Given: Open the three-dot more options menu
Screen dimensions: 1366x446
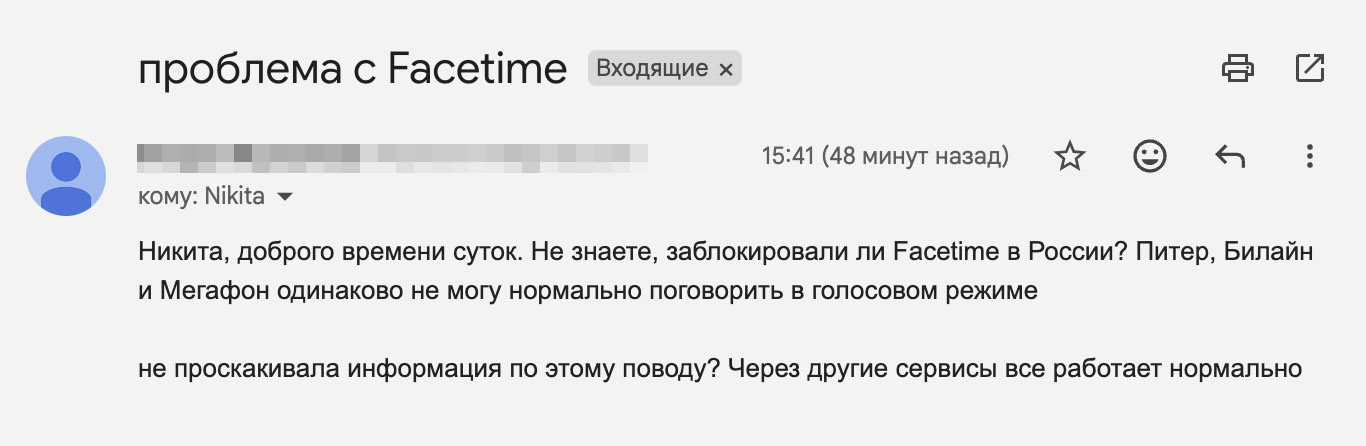Looking at the screenshot, I should [1309, 156].
